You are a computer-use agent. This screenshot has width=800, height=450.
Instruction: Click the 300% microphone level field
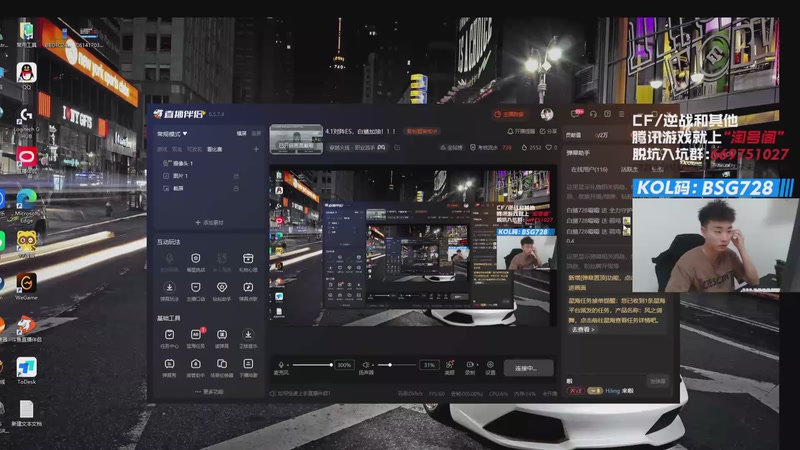coord(344,365)
